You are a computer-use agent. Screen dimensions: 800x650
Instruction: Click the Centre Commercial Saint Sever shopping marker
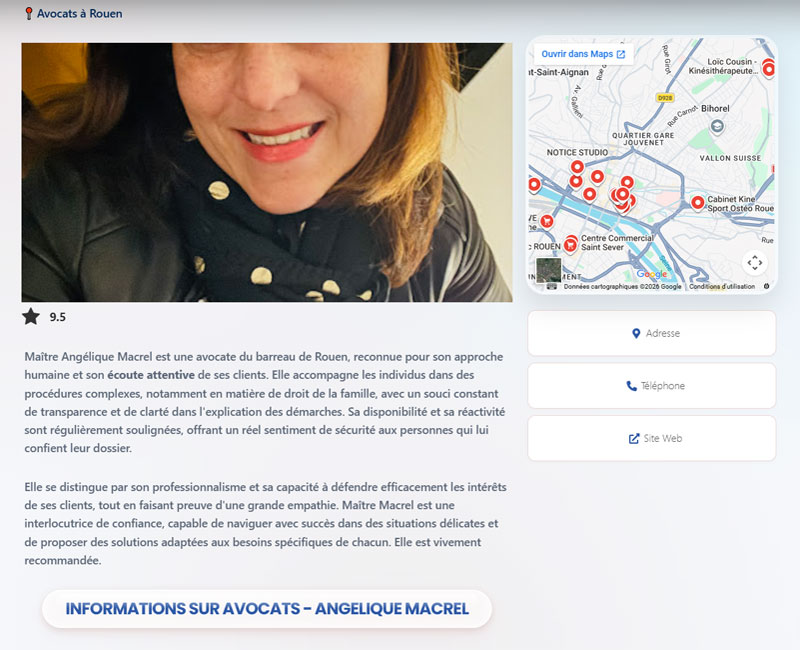tap(570, 242)
